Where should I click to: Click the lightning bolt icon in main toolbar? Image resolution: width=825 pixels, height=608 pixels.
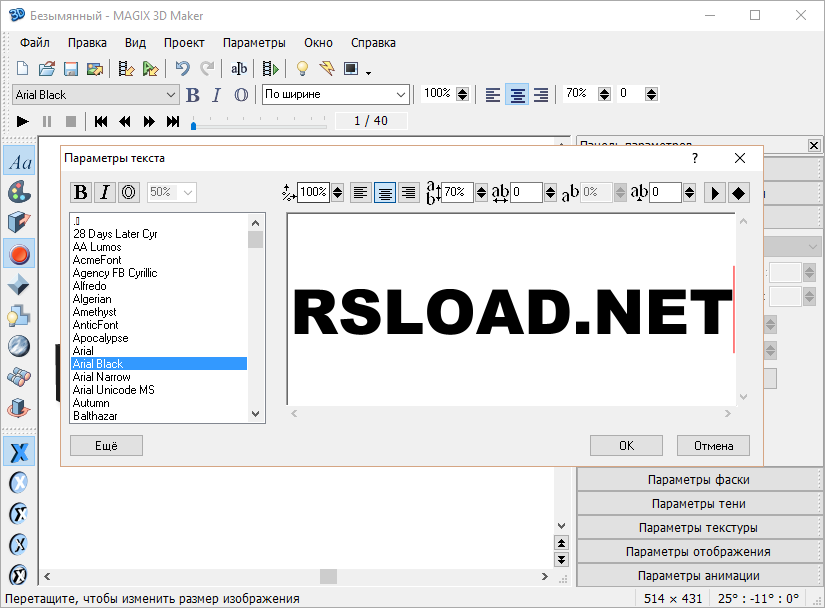click(x=327, y=68)
